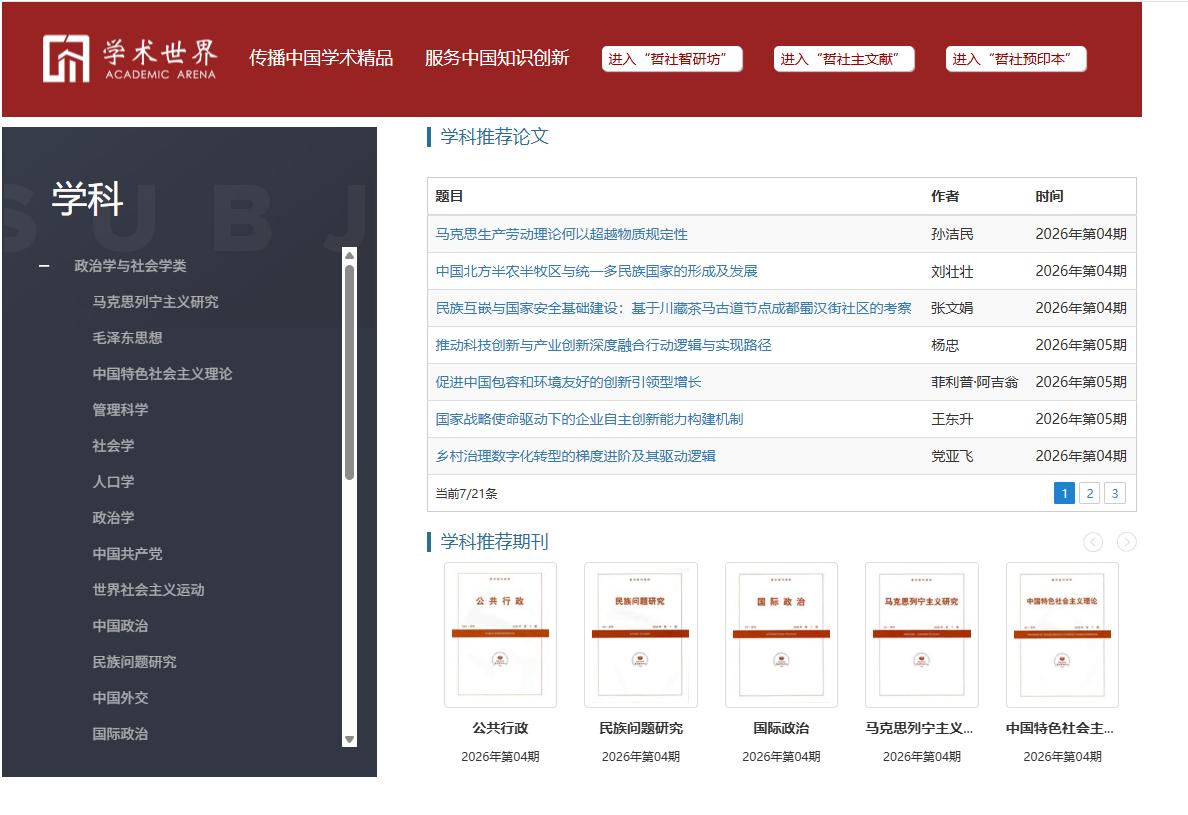
Task: Open 进入"哲社预印本" button
Action: [x=1016, y=59]
